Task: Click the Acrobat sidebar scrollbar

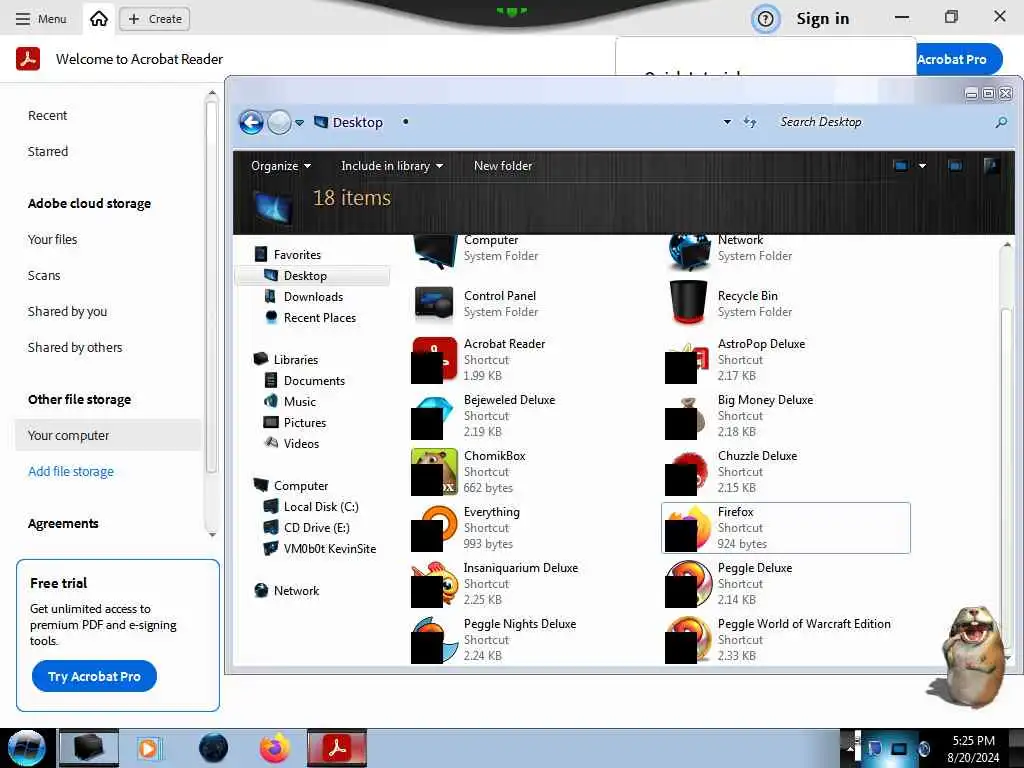Action: pos(211,287)
